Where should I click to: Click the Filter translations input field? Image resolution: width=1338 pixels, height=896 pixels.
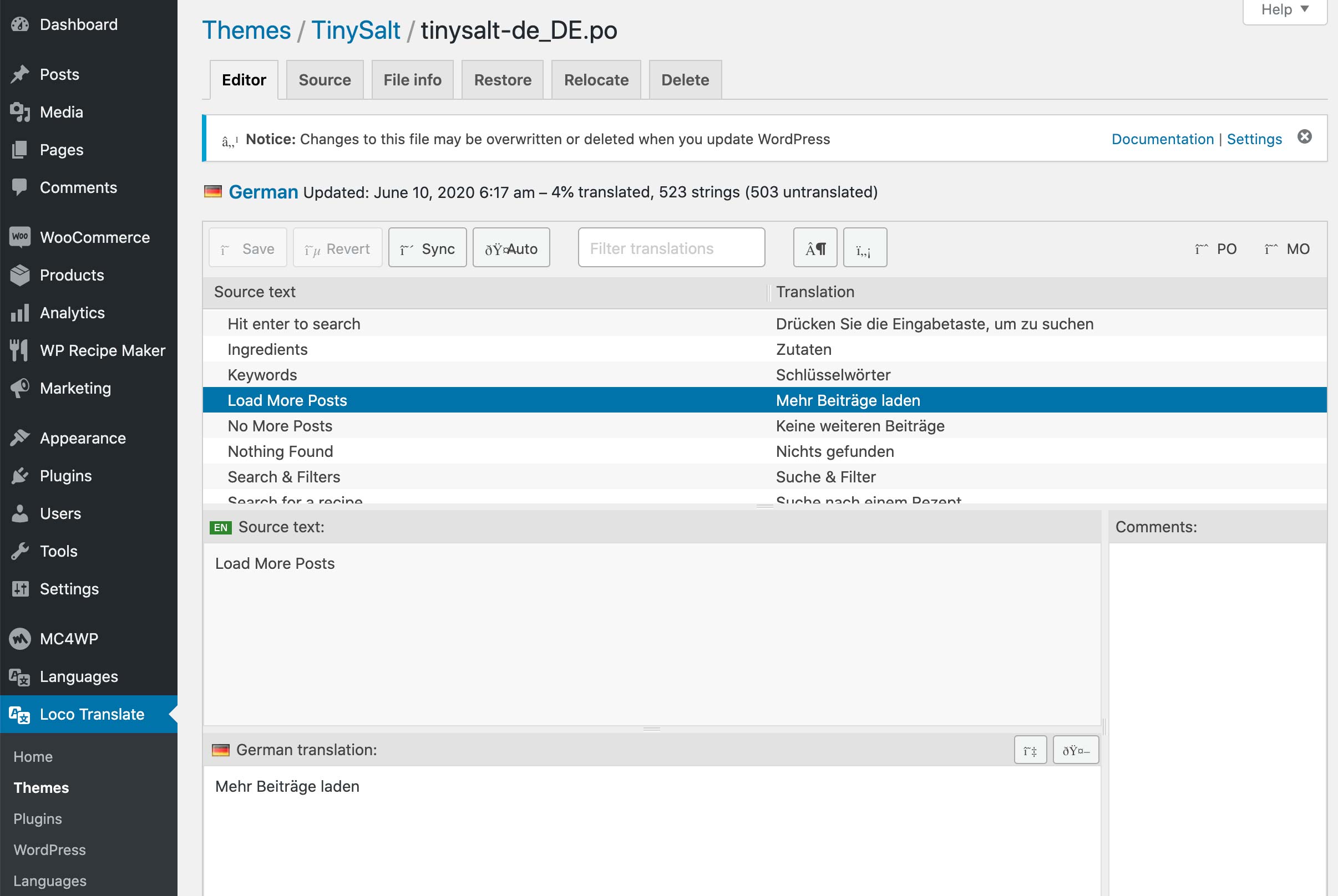[671, 248]
